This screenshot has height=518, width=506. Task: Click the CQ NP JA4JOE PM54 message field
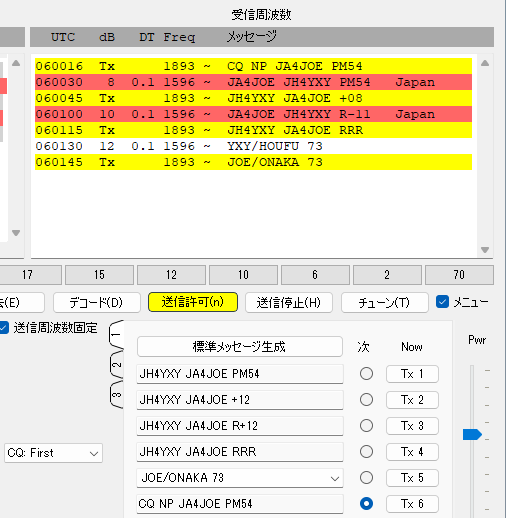(x=240, y=504)
